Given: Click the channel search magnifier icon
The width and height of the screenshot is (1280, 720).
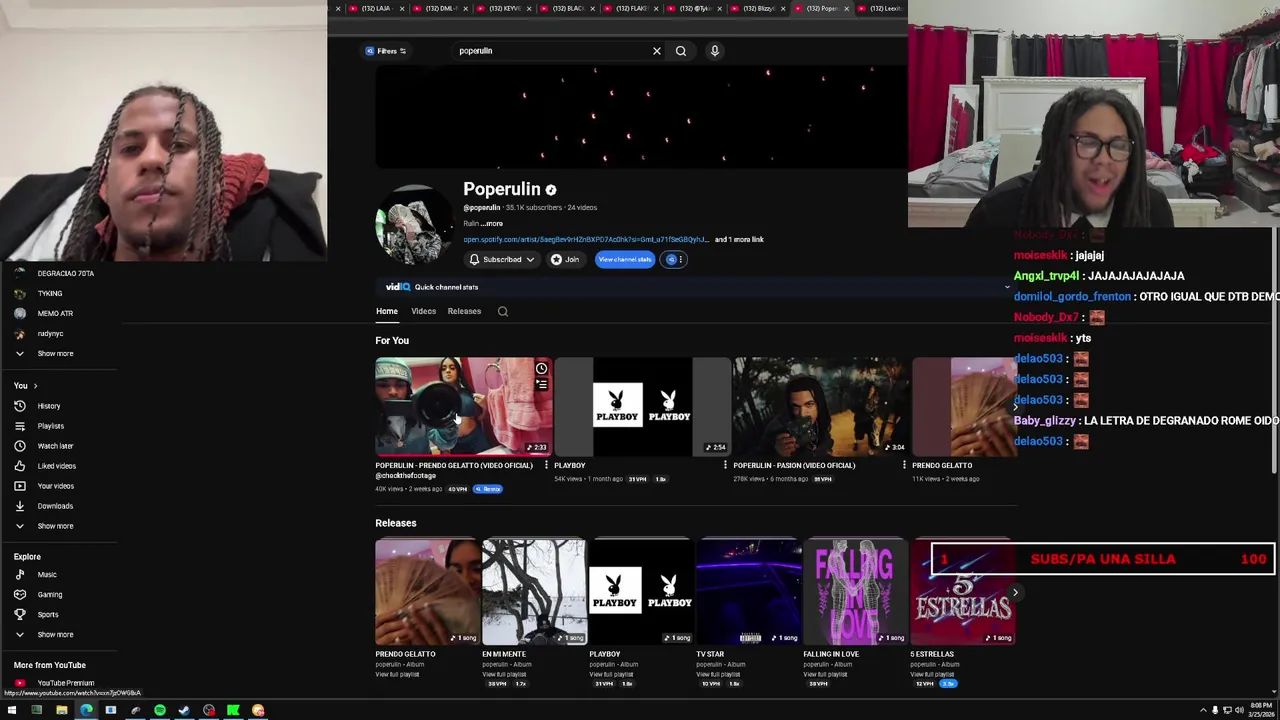Looking at the screenshot, I should click(x=503, y=311).
